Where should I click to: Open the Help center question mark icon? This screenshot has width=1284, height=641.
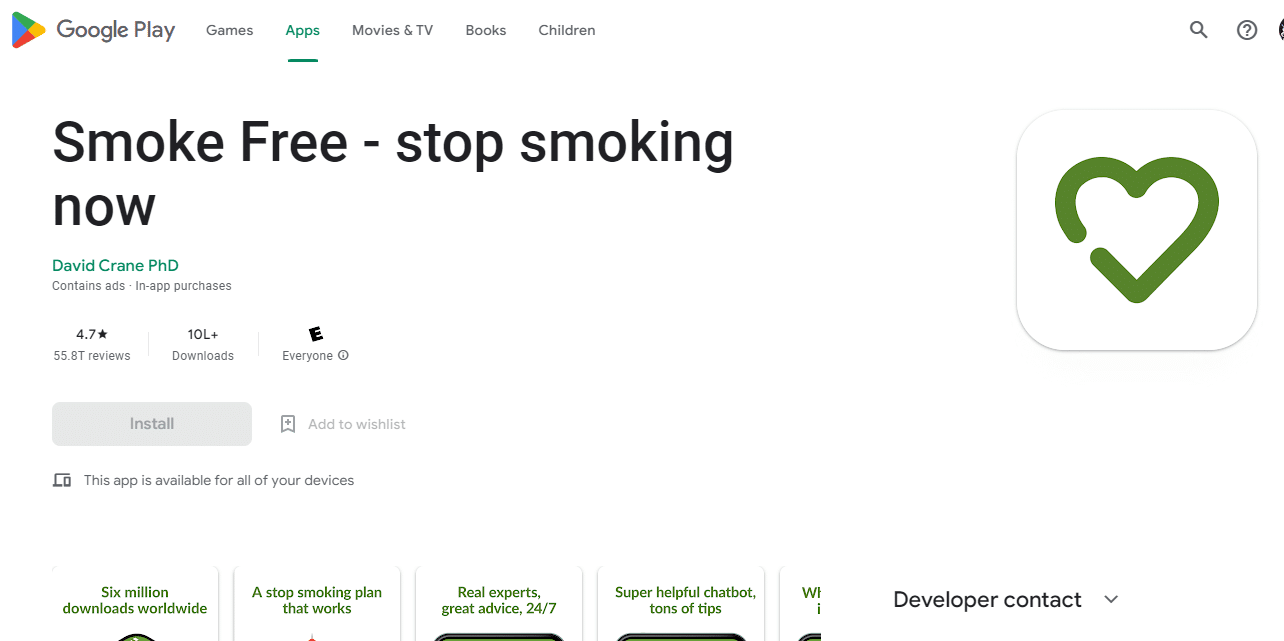[x=1247, y=30]
